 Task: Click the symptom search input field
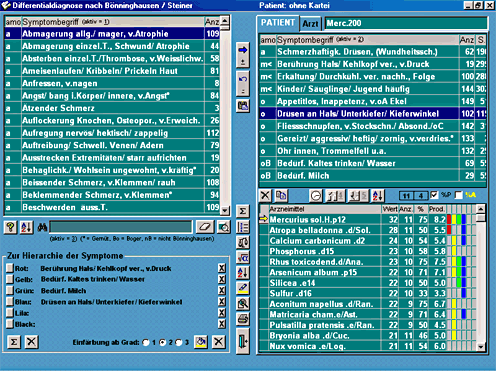(x=121, y=227)
